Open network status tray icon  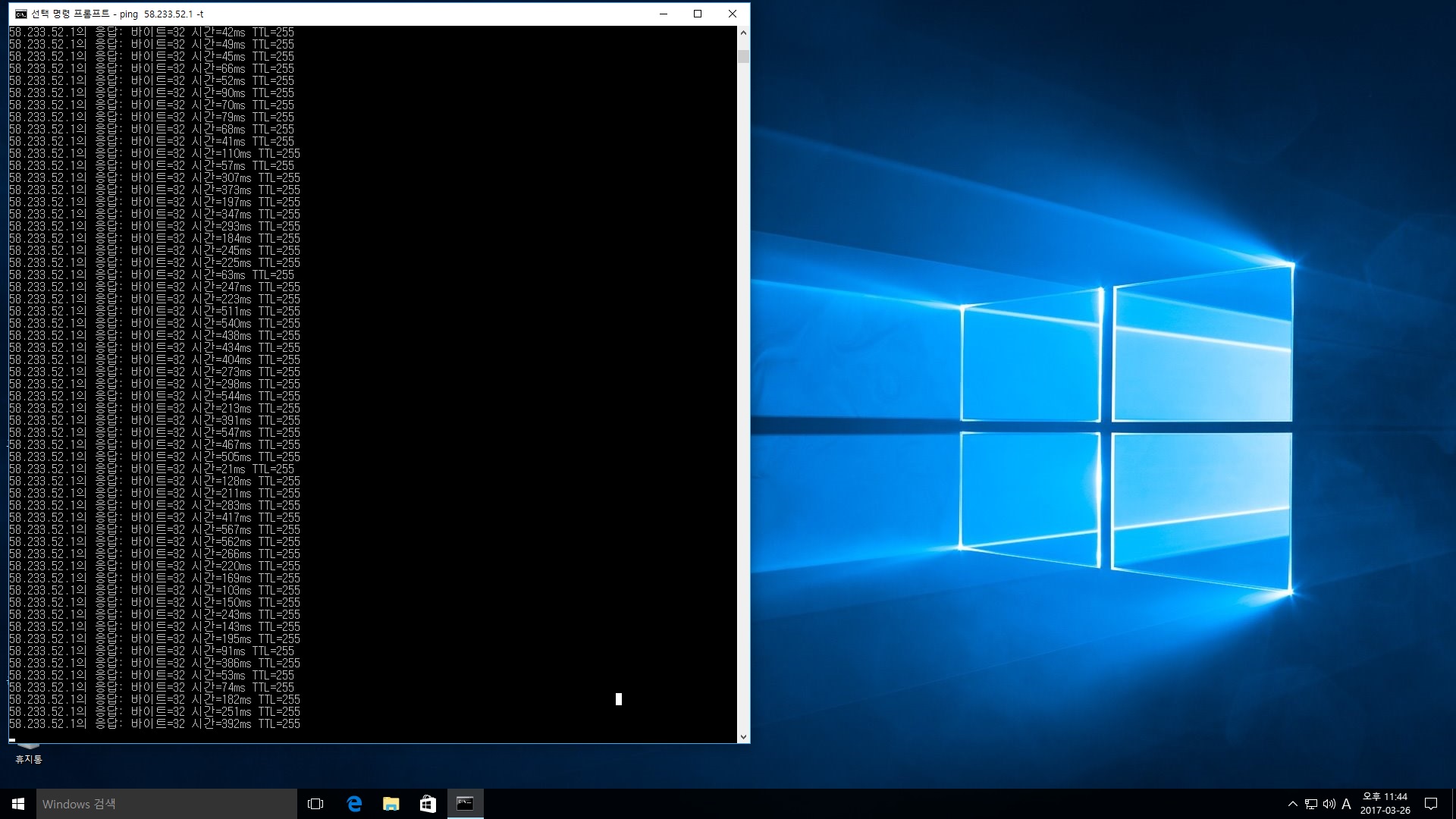coord(1311,804)
